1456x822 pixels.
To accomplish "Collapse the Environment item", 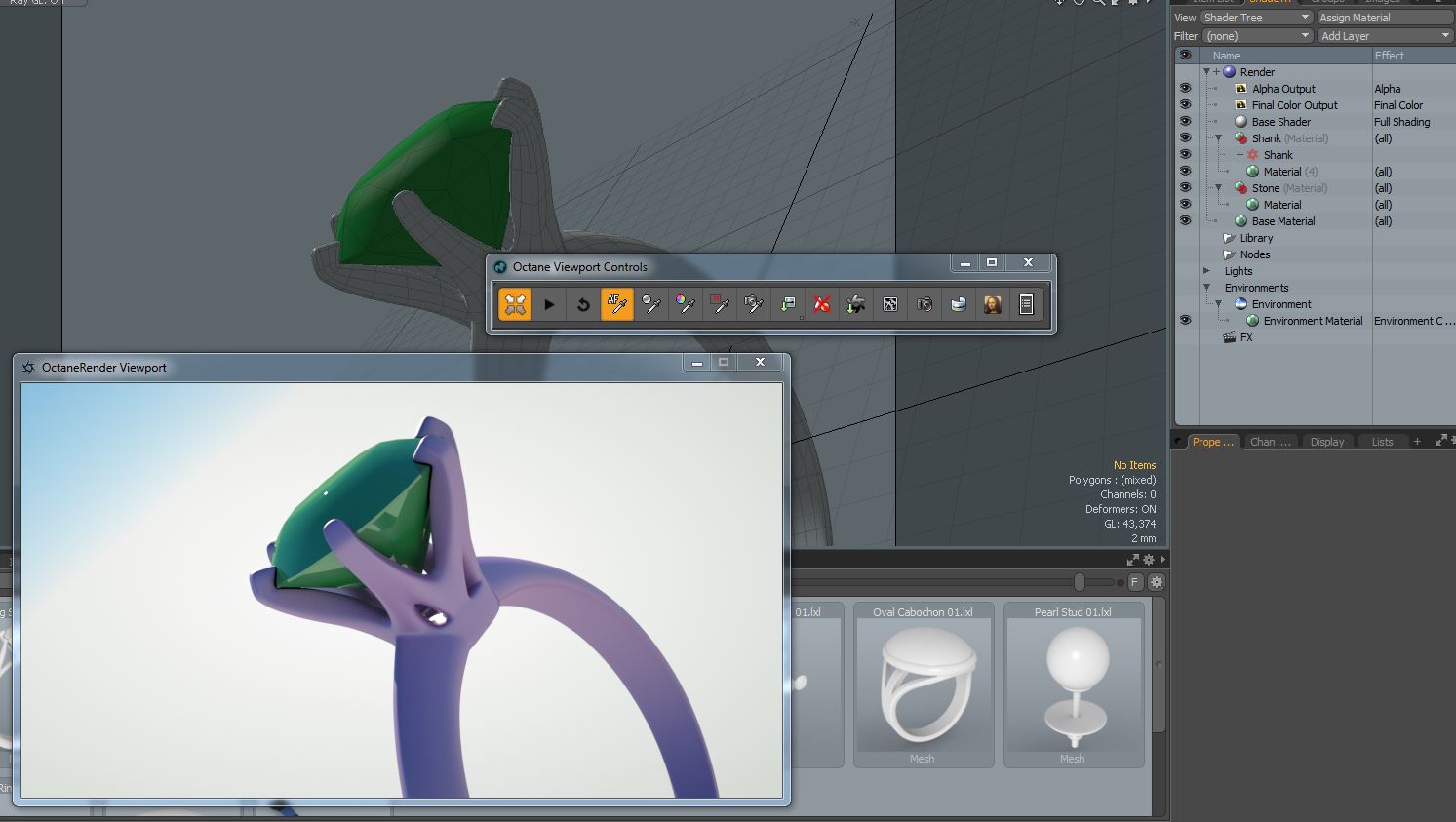I will tap(1218, 304).
